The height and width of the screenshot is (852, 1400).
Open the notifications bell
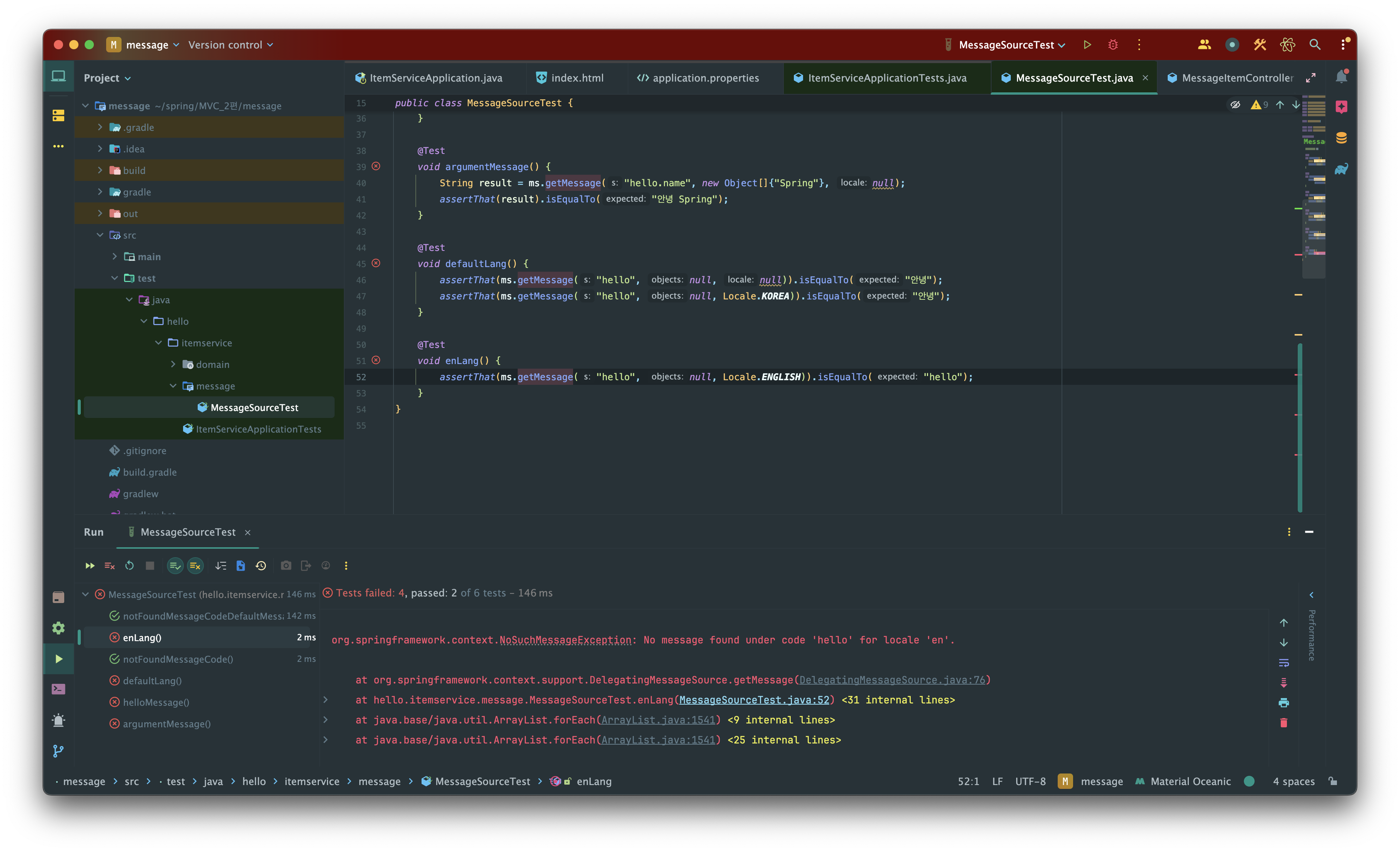1342,76
